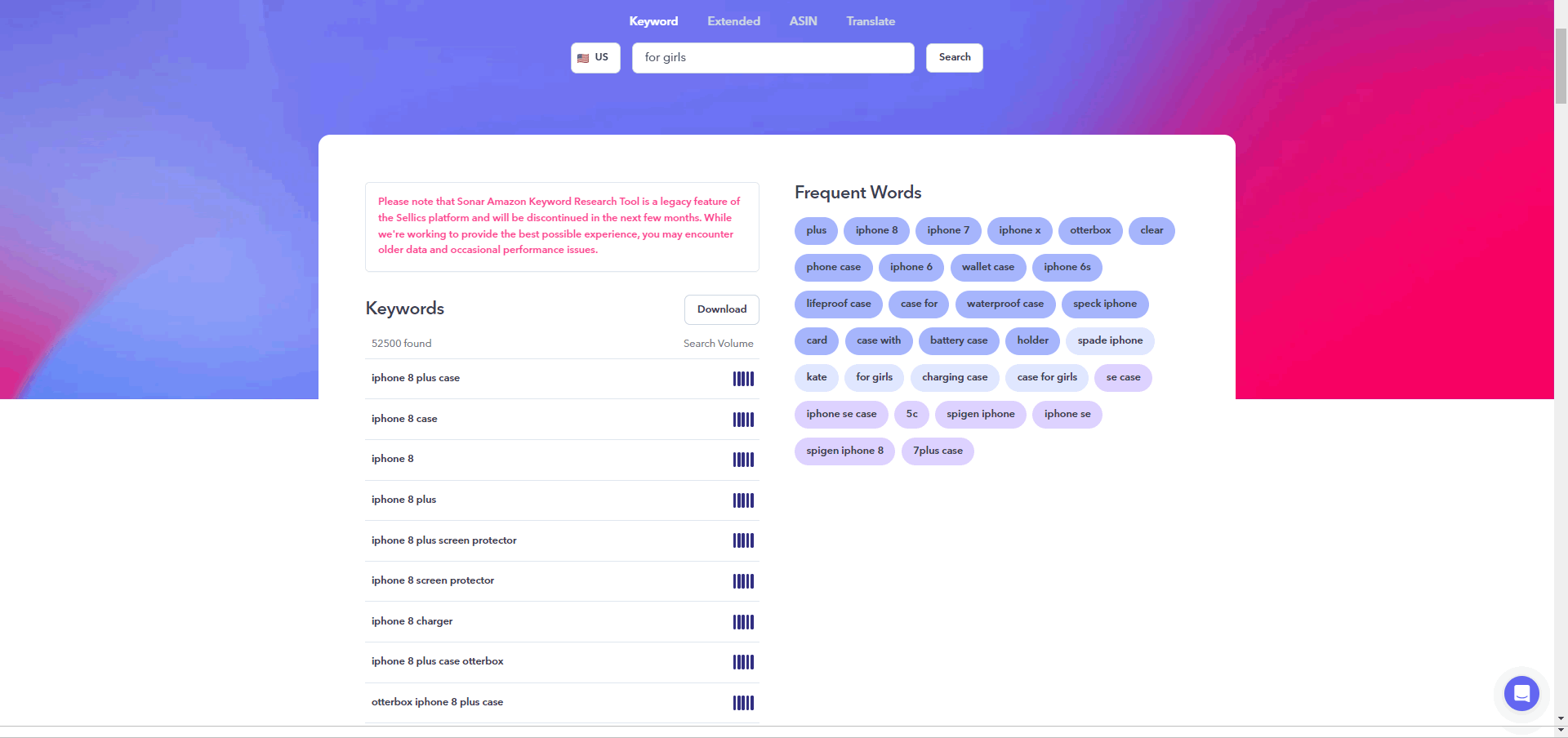Click volume bars for iphone 8 plus screen protector
This screenshot has width=1568, height=738.
click(743, 540)
